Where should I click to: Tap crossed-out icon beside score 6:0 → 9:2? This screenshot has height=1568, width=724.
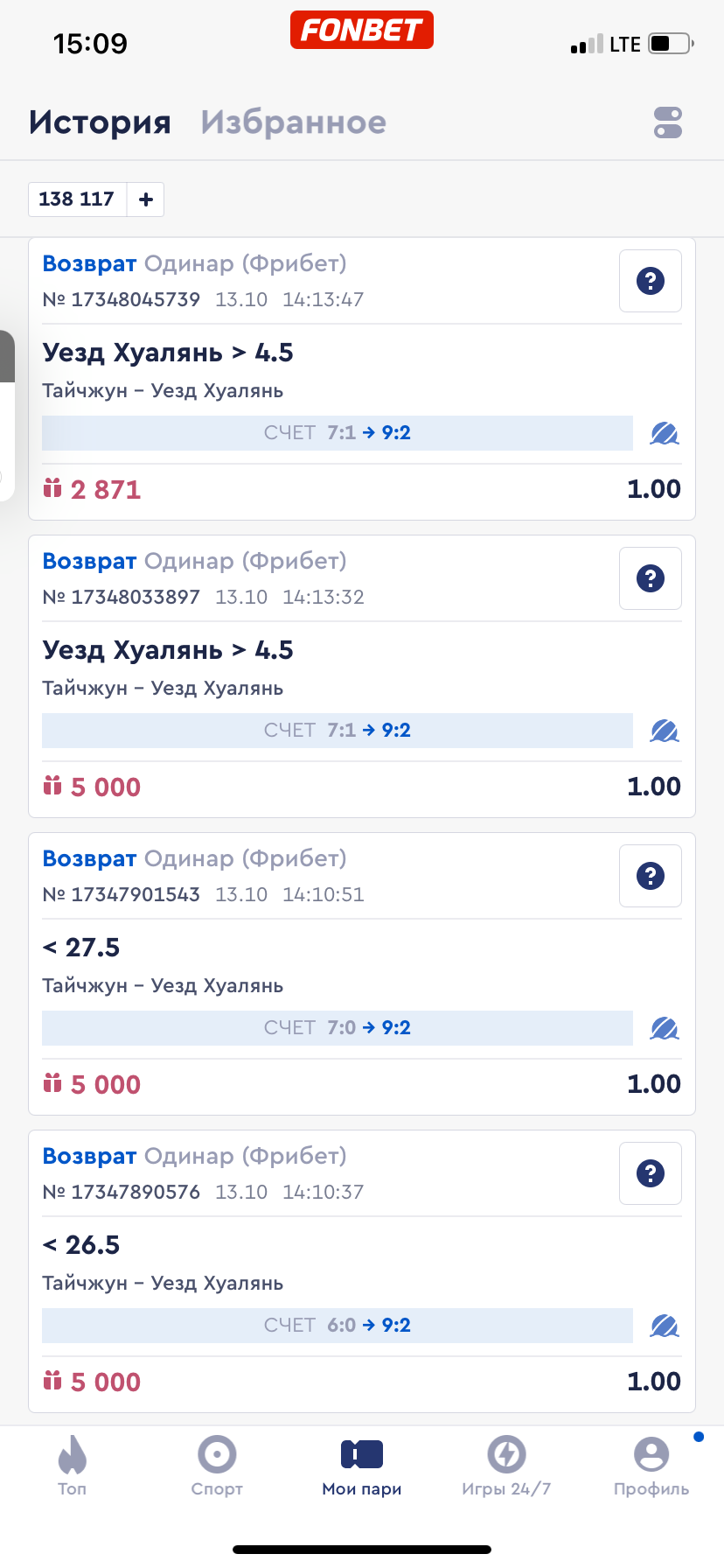click(664, 1326)
